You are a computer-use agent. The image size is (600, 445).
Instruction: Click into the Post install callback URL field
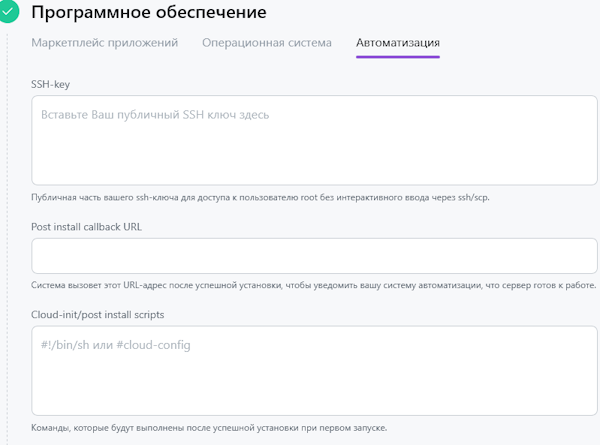(x=312, y=256)
